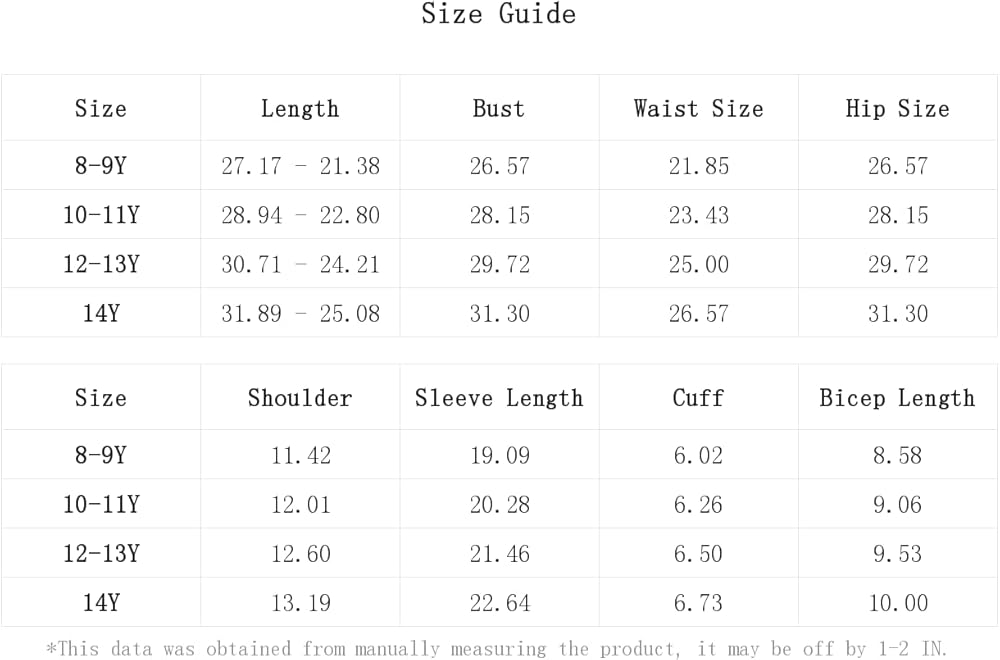Select the sleeve length value 20.28
Viewport: 1000px width, 660px height.
pyautogui.click(x=499, y=504)
